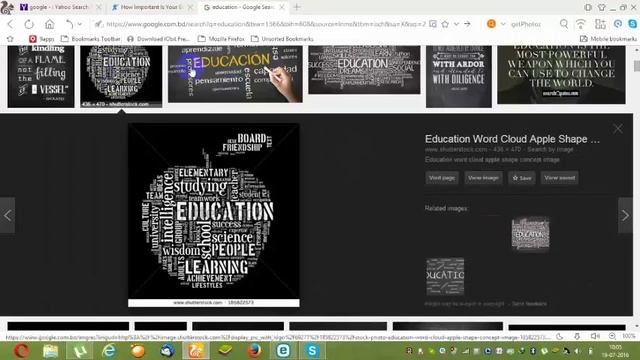Show the next image with right arrow
640x360 pixels.
625,216
